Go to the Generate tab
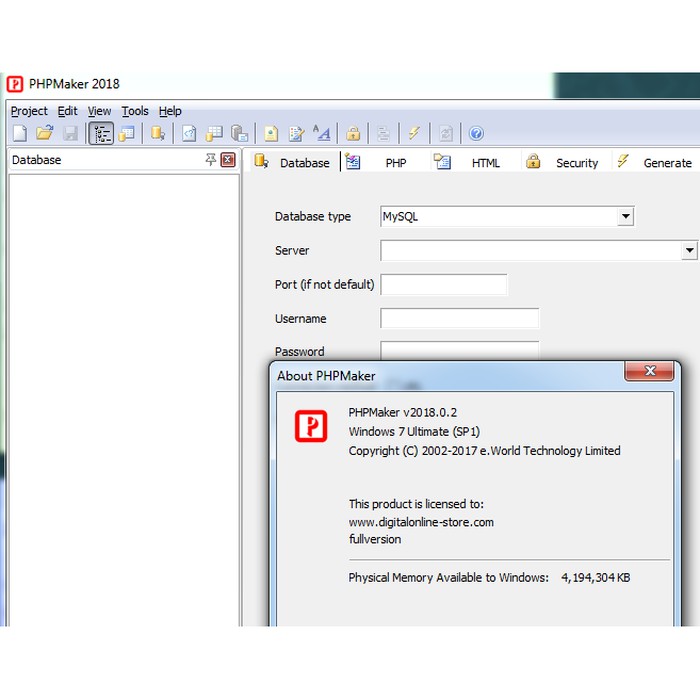Viewport: 700px width, 700px height. 666,163
